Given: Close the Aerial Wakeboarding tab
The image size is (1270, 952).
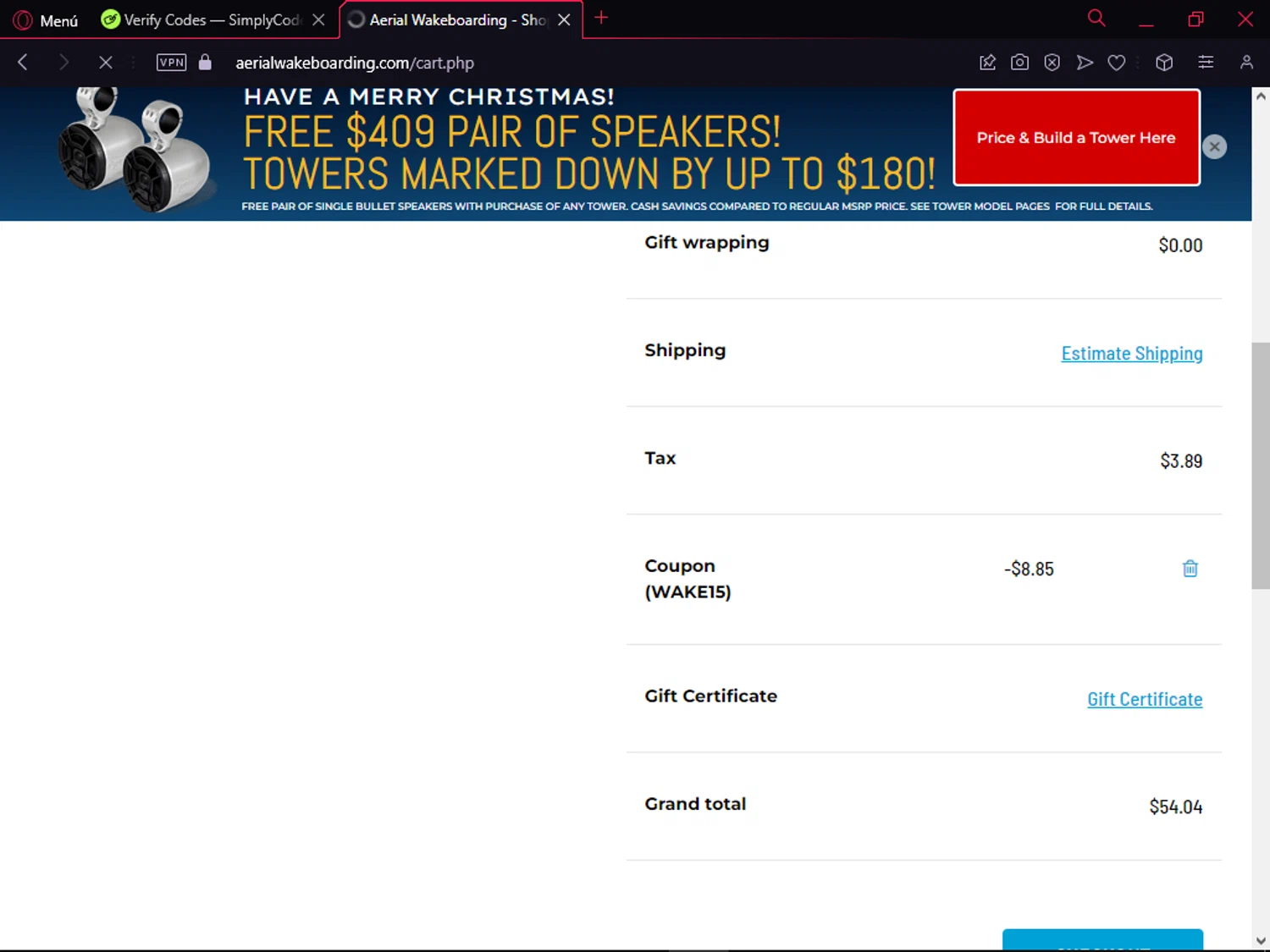Looking at the screenshot, I should click(x=564, y=19).
